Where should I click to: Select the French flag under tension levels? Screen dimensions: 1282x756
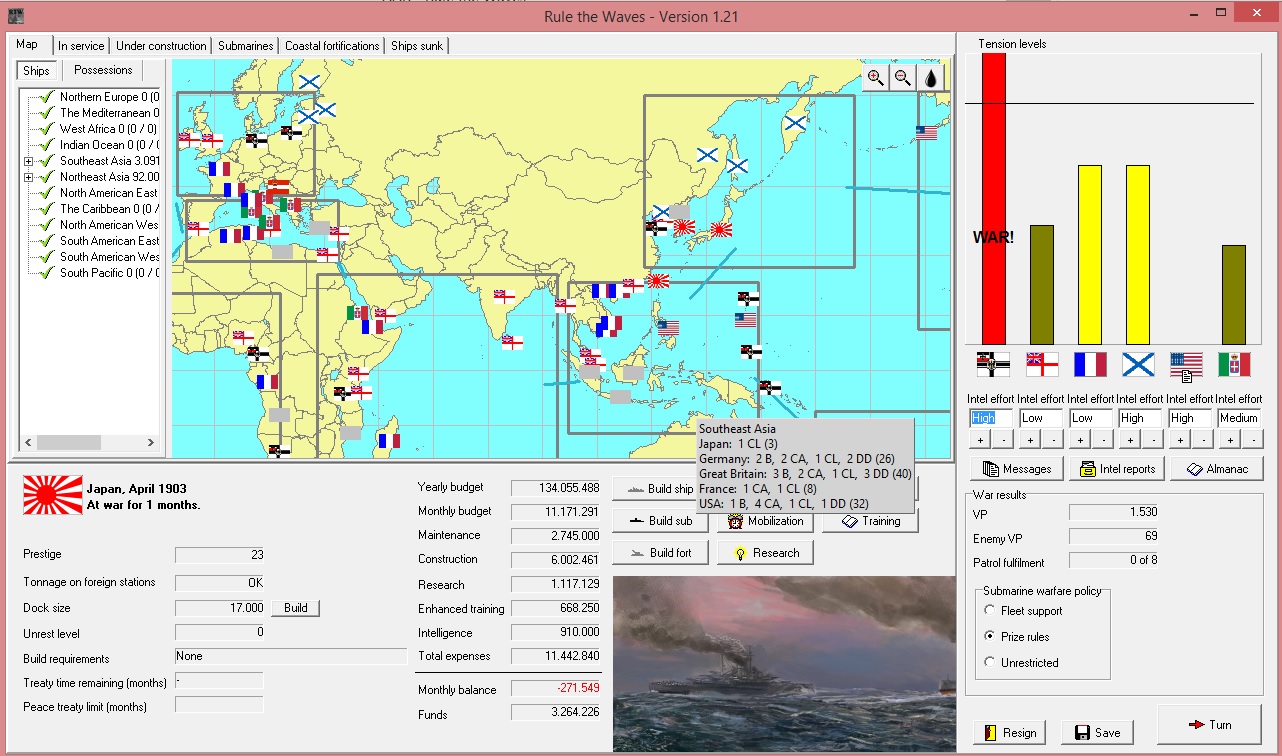[x=1090, y=365]
